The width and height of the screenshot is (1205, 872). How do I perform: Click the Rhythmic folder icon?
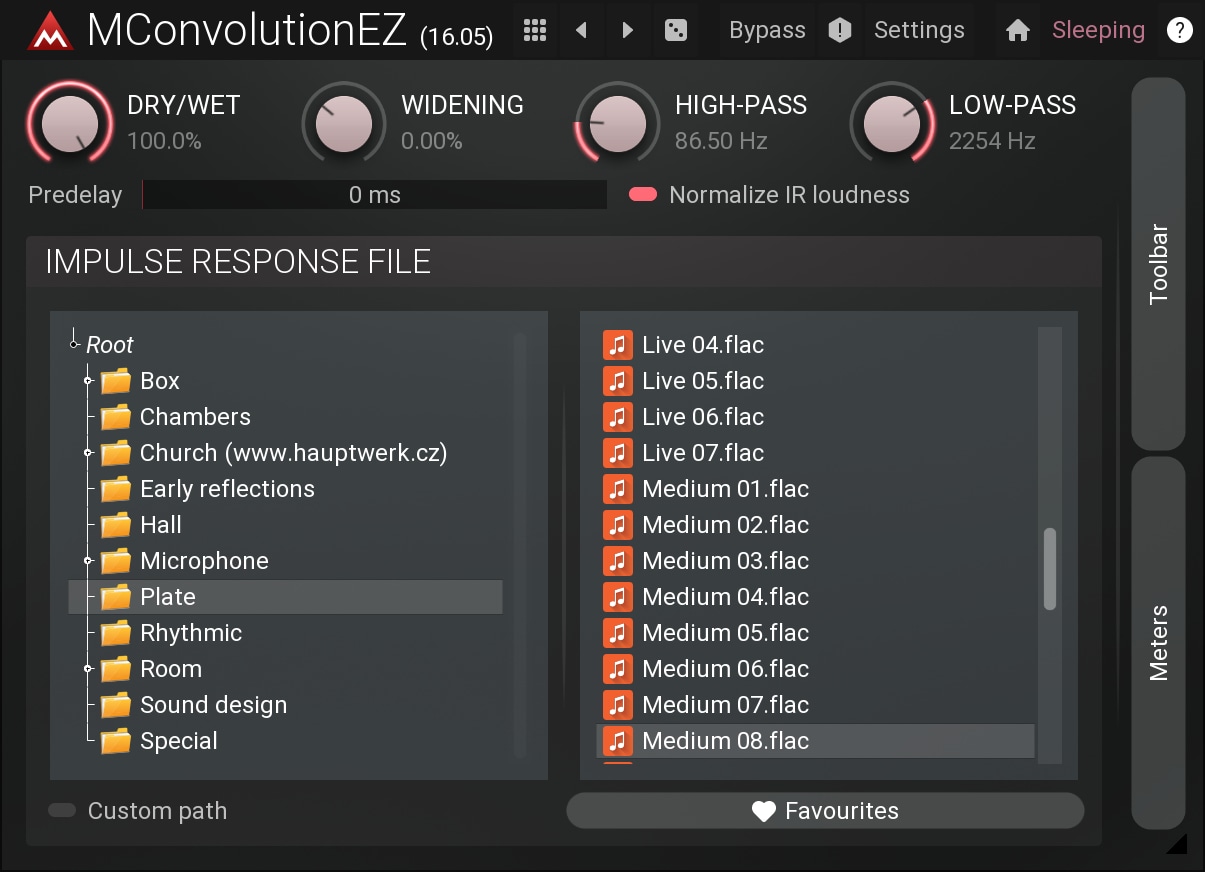coord(116,633)
